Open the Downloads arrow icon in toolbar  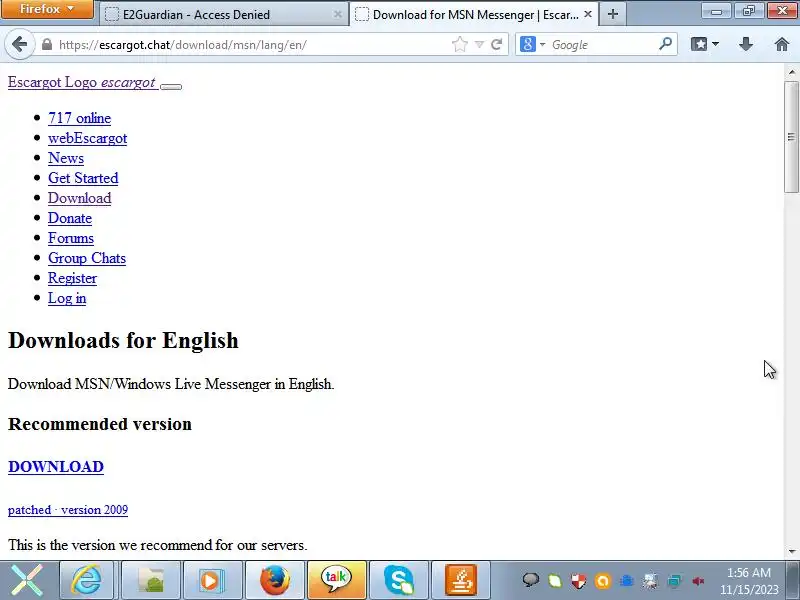click(746, 44)
